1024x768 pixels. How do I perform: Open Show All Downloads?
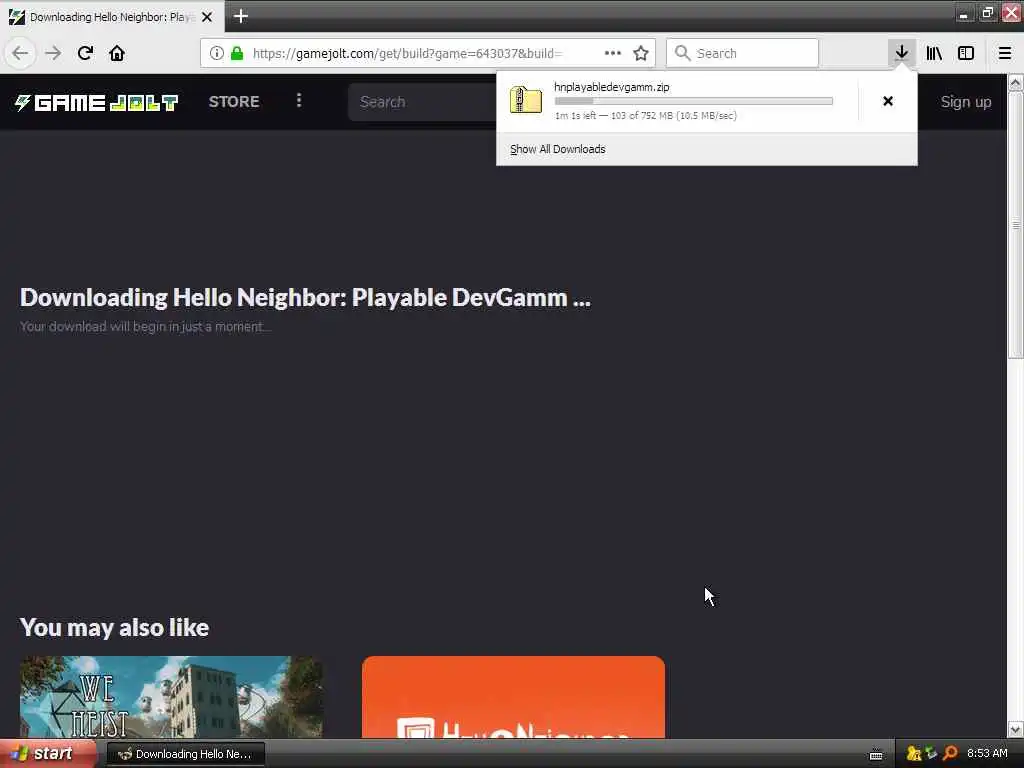558,150
